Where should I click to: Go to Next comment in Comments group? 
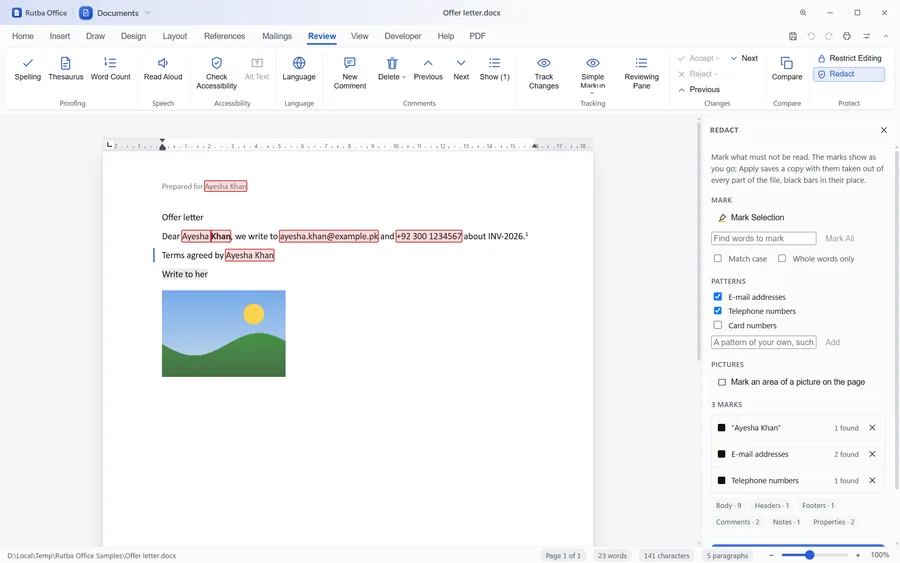(461, 69)
